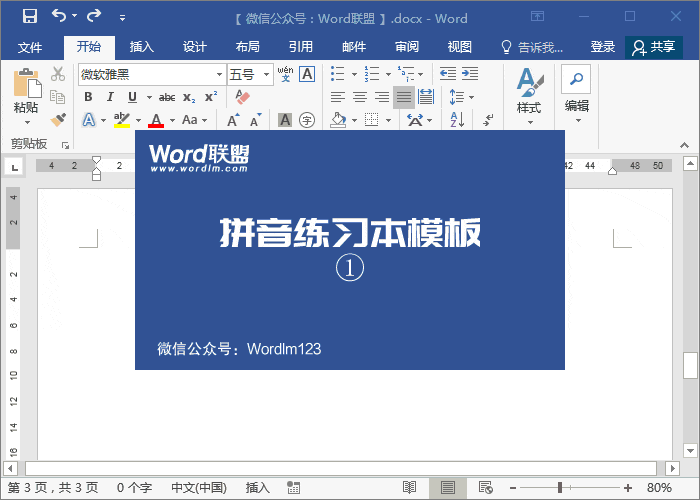The image size is (700, 500).
Task: Toggle superscript formatting
Action: pos(211,97)
